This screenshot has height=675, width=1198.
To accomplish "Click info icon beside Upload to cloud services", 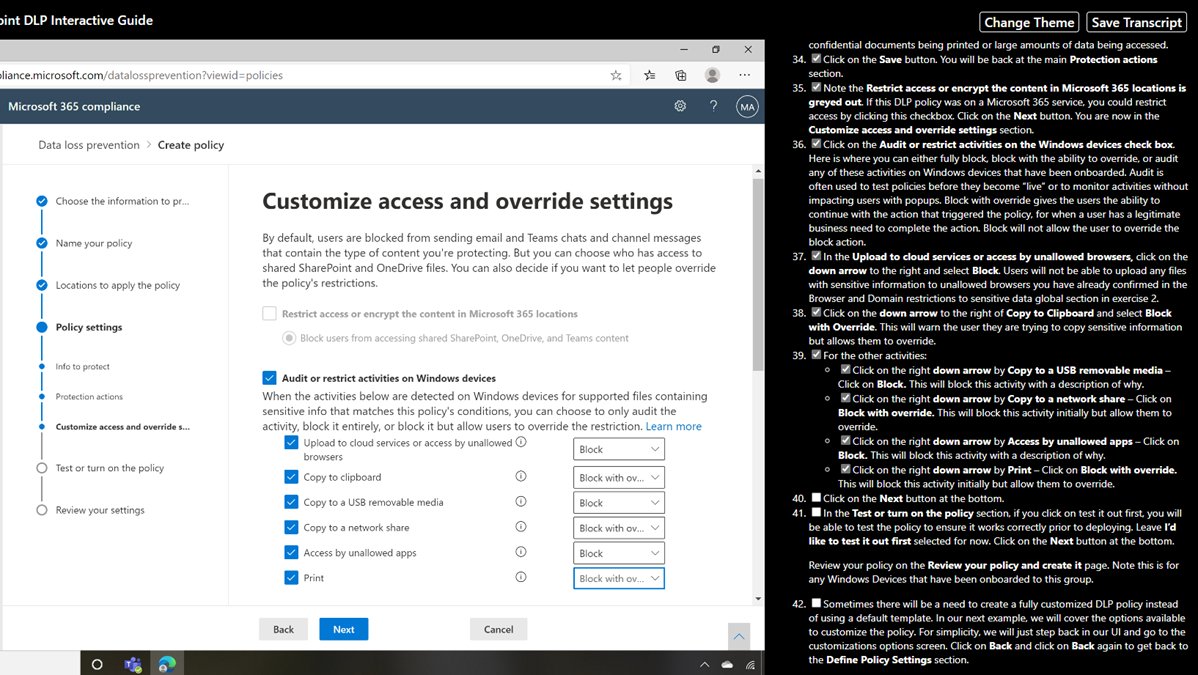I will tap(521, 442).
